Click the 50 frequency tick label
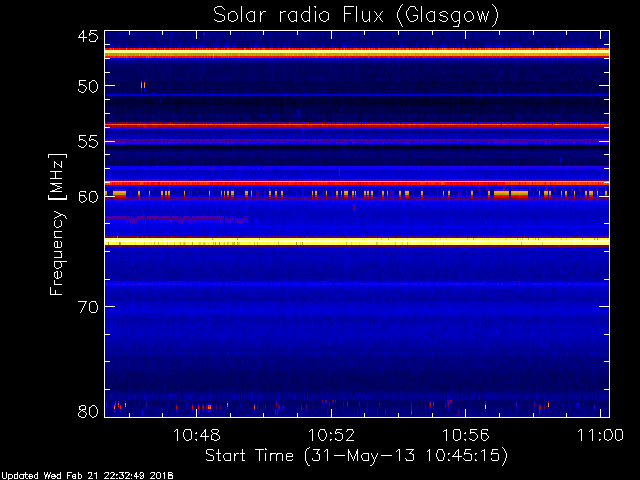 pyautogui.click(x=88, y=86)
